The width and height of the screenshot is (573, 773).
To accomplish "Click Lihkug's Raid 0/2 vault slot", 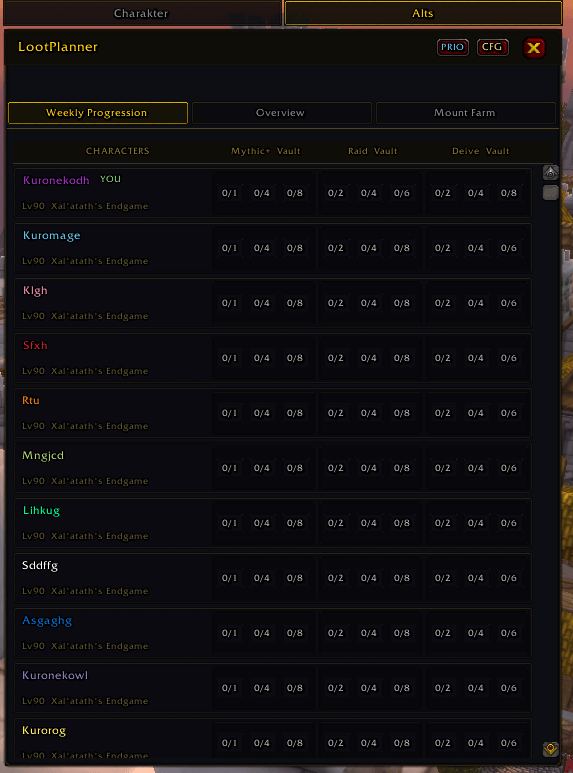I will click(x=335, y=523).
